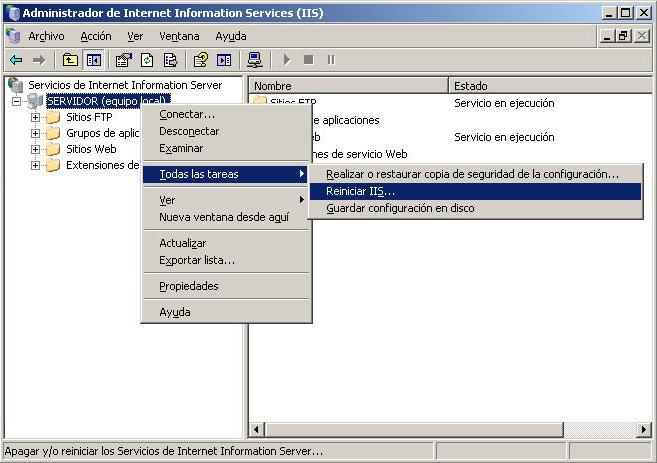Click the Export list toolbar icon
The width and height of the screenshot is (657, 463).
pos(168,60)
